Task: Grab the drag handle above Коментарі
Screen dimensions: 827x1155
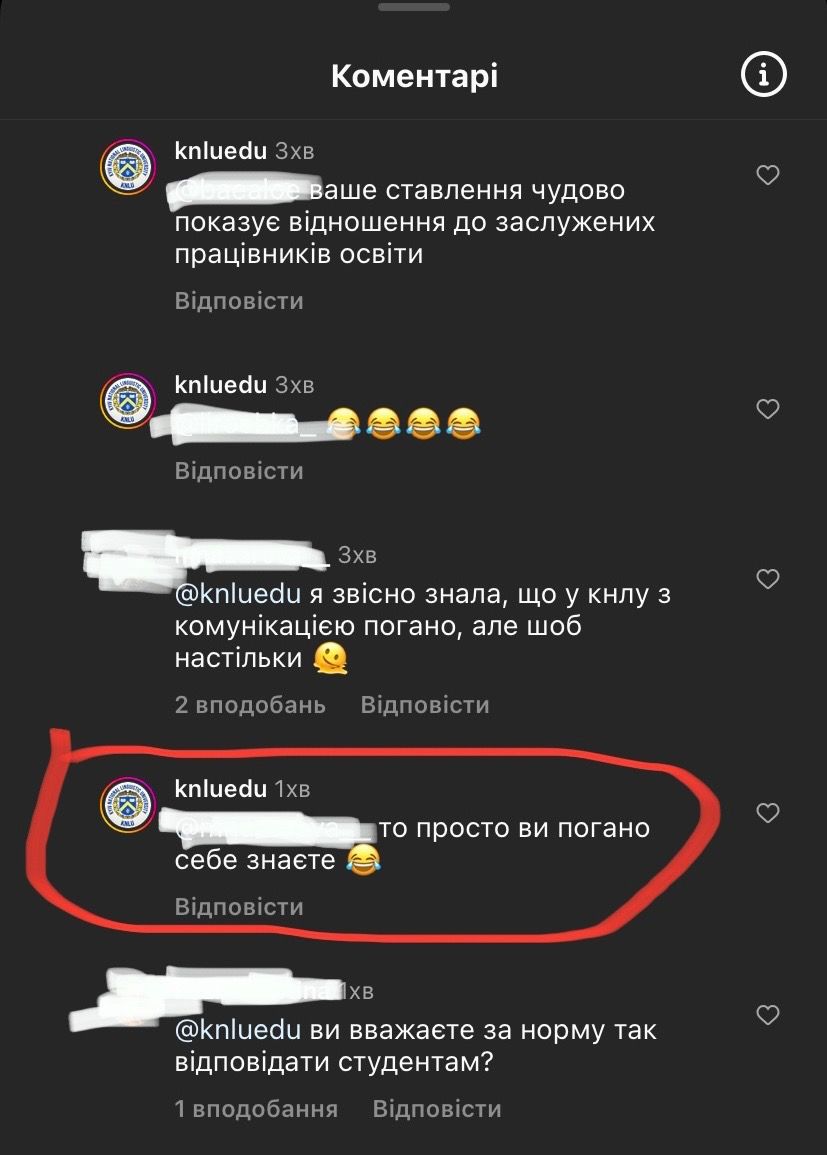Action: 414,7
